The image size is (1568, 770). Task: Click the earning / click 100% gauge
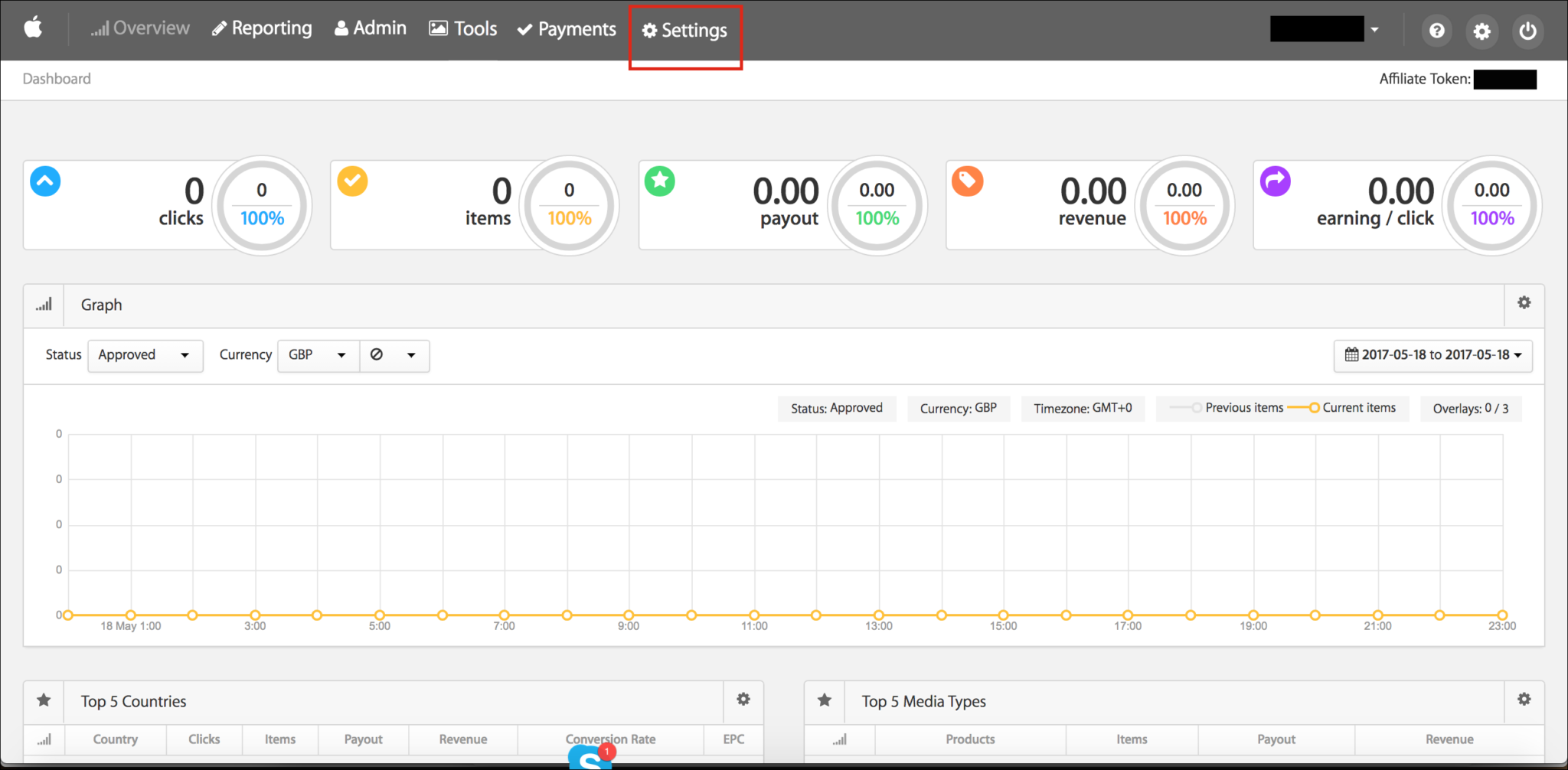[1492, 205]
